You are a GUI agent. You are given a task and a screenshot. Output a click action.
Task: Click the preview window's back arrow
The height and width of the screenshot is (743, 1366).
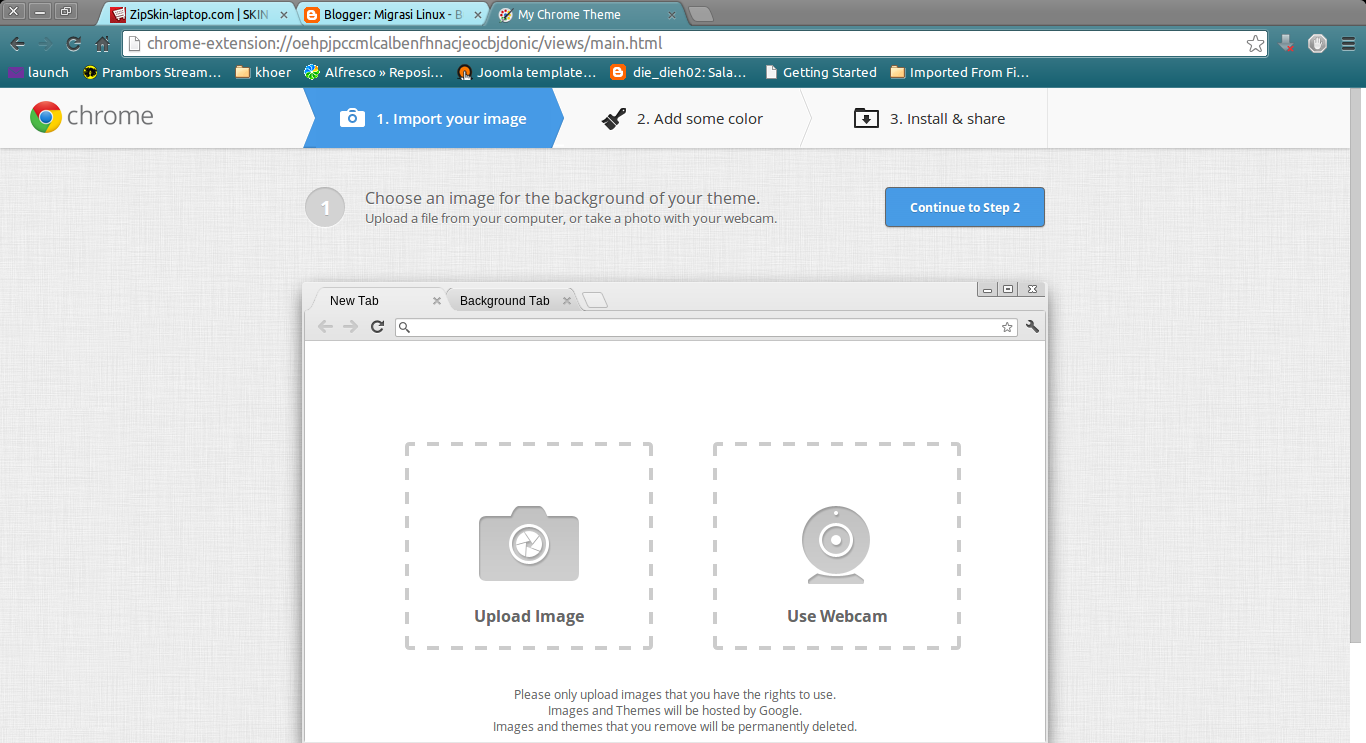coord(325,326)
